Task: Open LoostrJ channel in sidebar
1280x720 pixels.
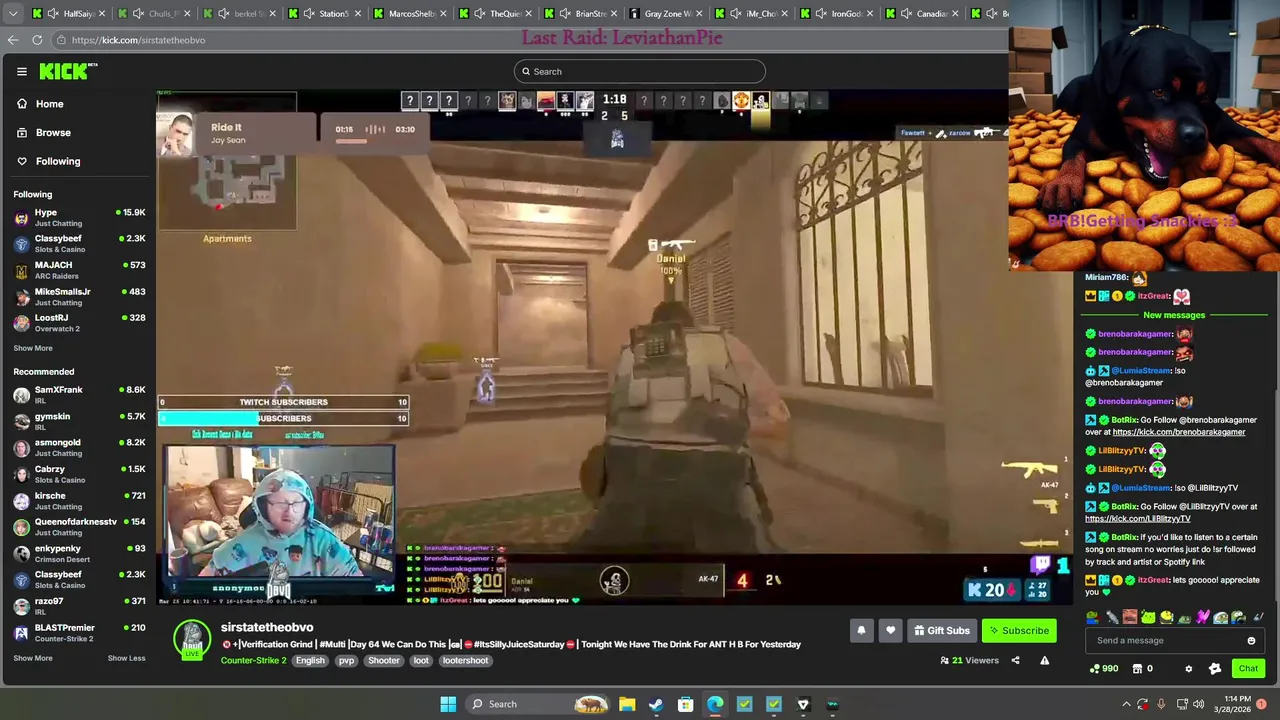Action: pos(80,322)
